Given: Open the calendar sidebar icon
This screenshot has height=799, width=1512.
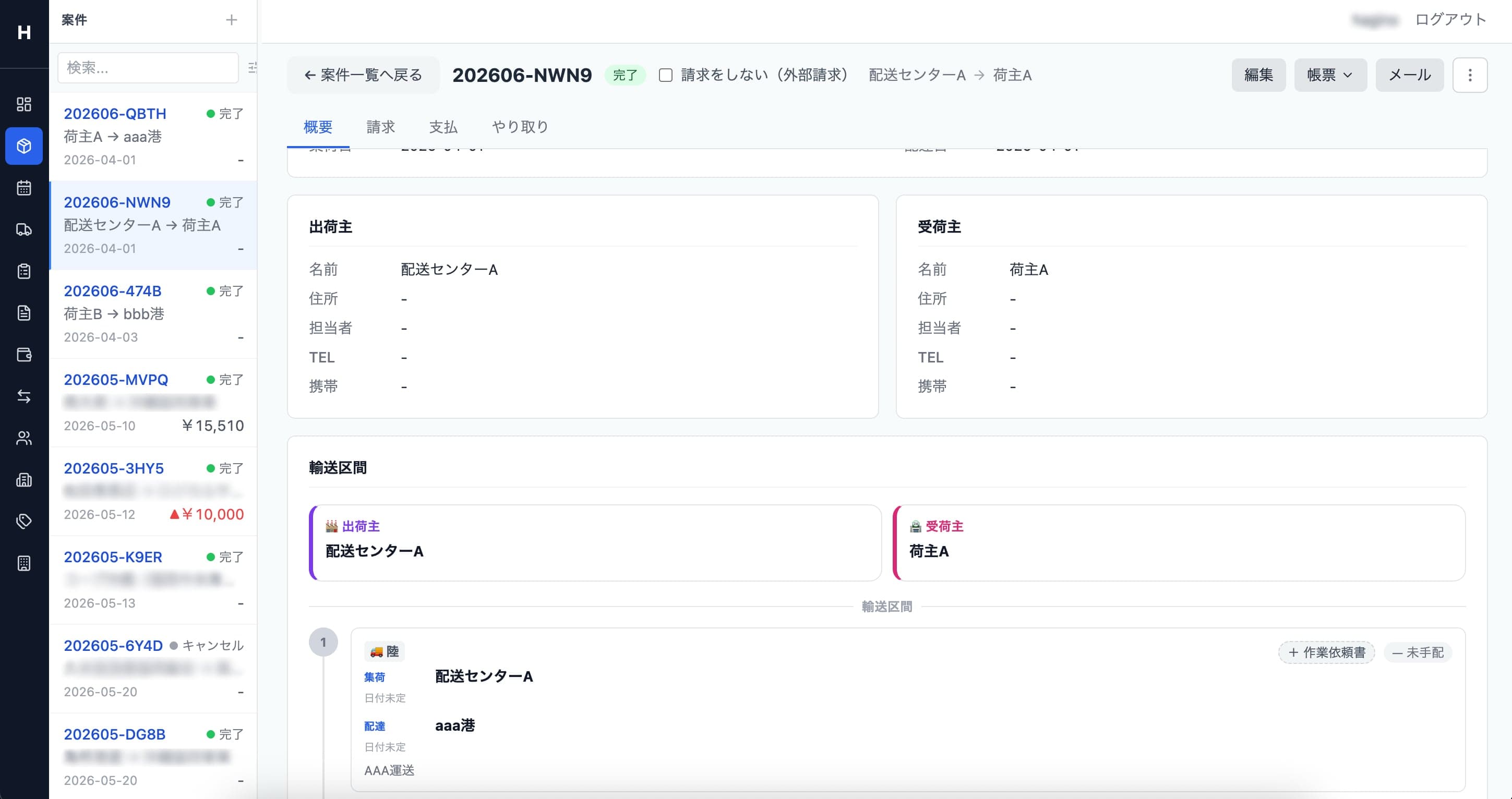Looking at the screenshot, I should point(24,188).
